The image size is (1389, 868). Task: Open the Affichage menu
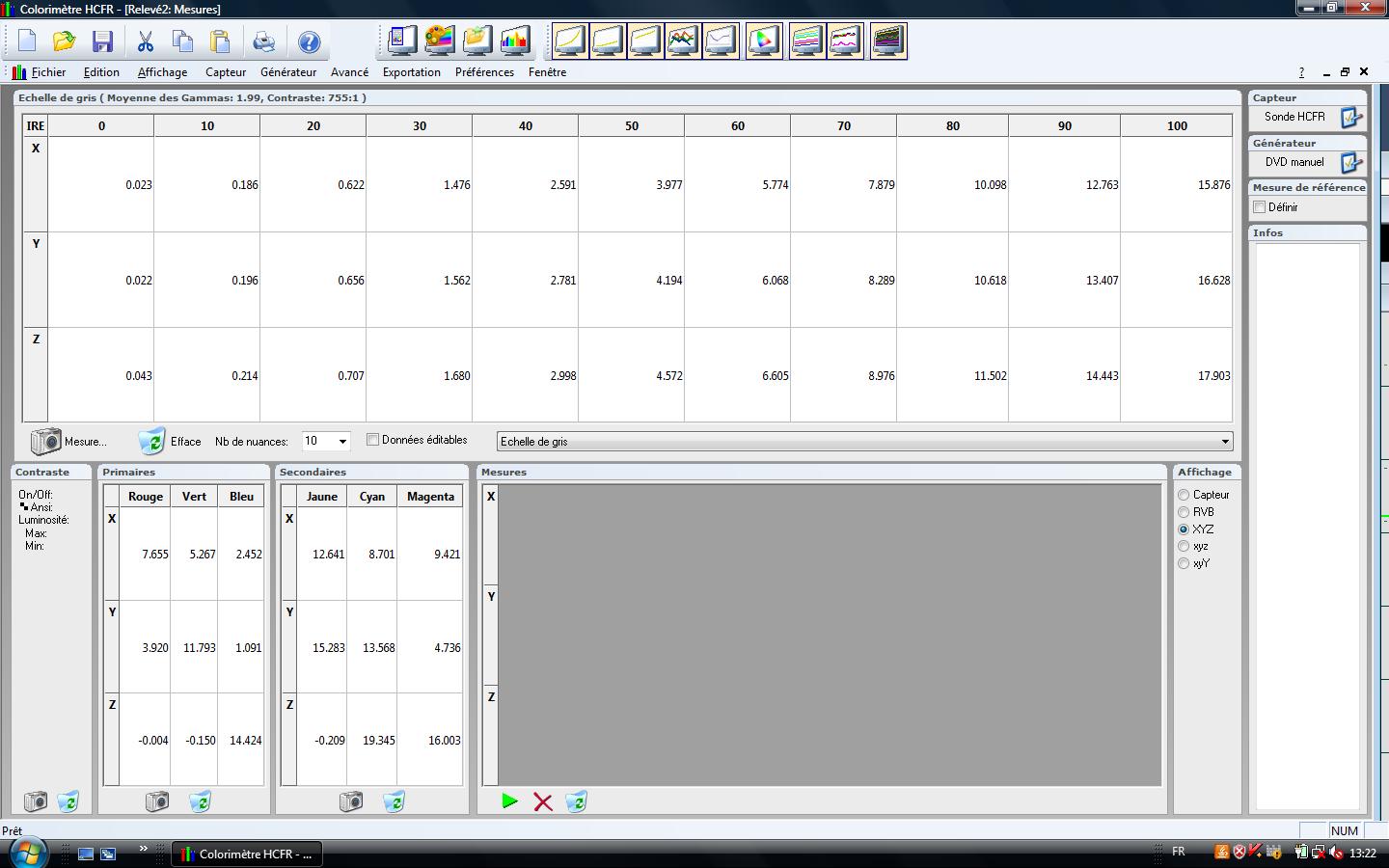[162, 72]
